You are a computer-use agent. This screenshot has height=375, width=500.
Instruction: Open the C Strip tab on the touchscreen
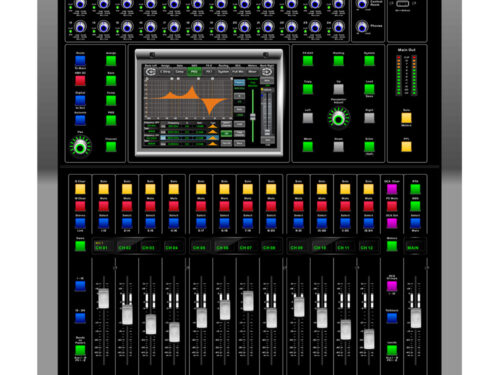(x=165, y=72)
